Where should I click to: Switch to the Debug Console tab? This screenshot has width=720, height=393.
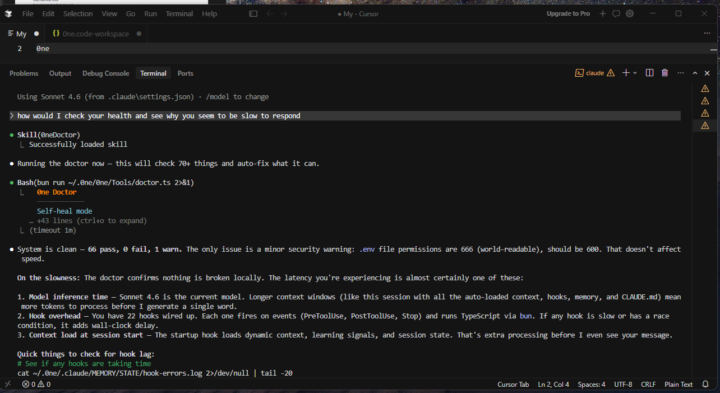(106, 73)
